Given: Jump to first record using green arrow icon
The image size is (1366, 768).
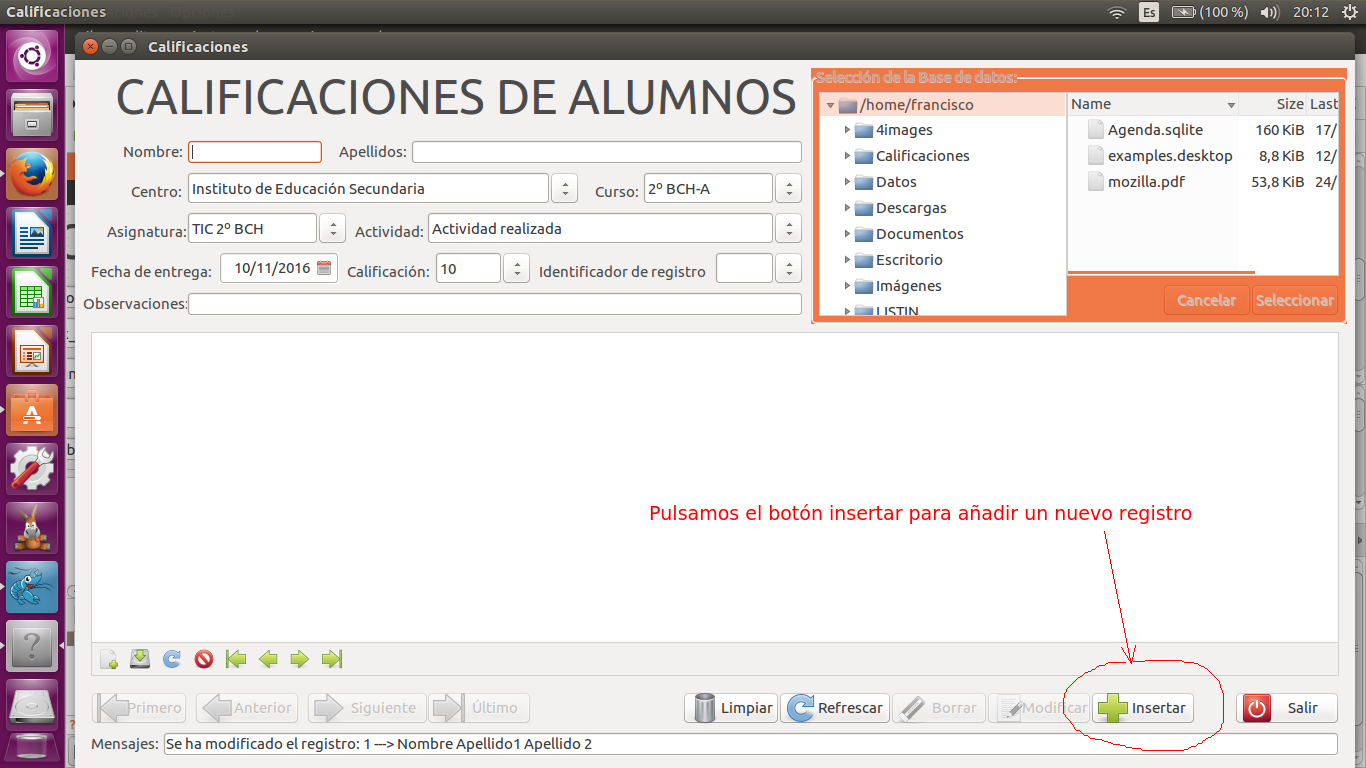Looking at the screenshot, I should coord(235,659).
